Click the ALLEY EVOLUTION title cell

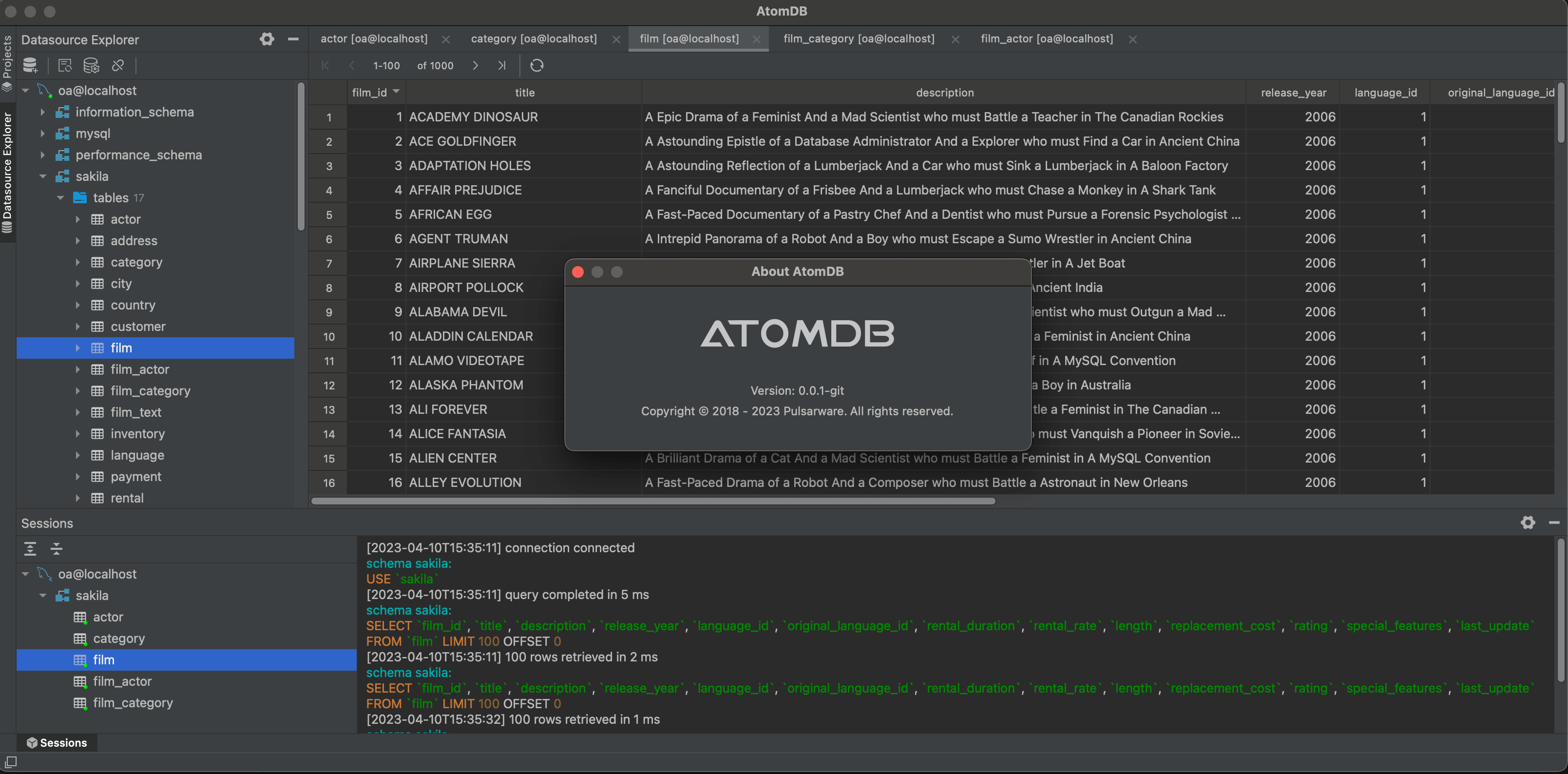click(x=523, y=483)
